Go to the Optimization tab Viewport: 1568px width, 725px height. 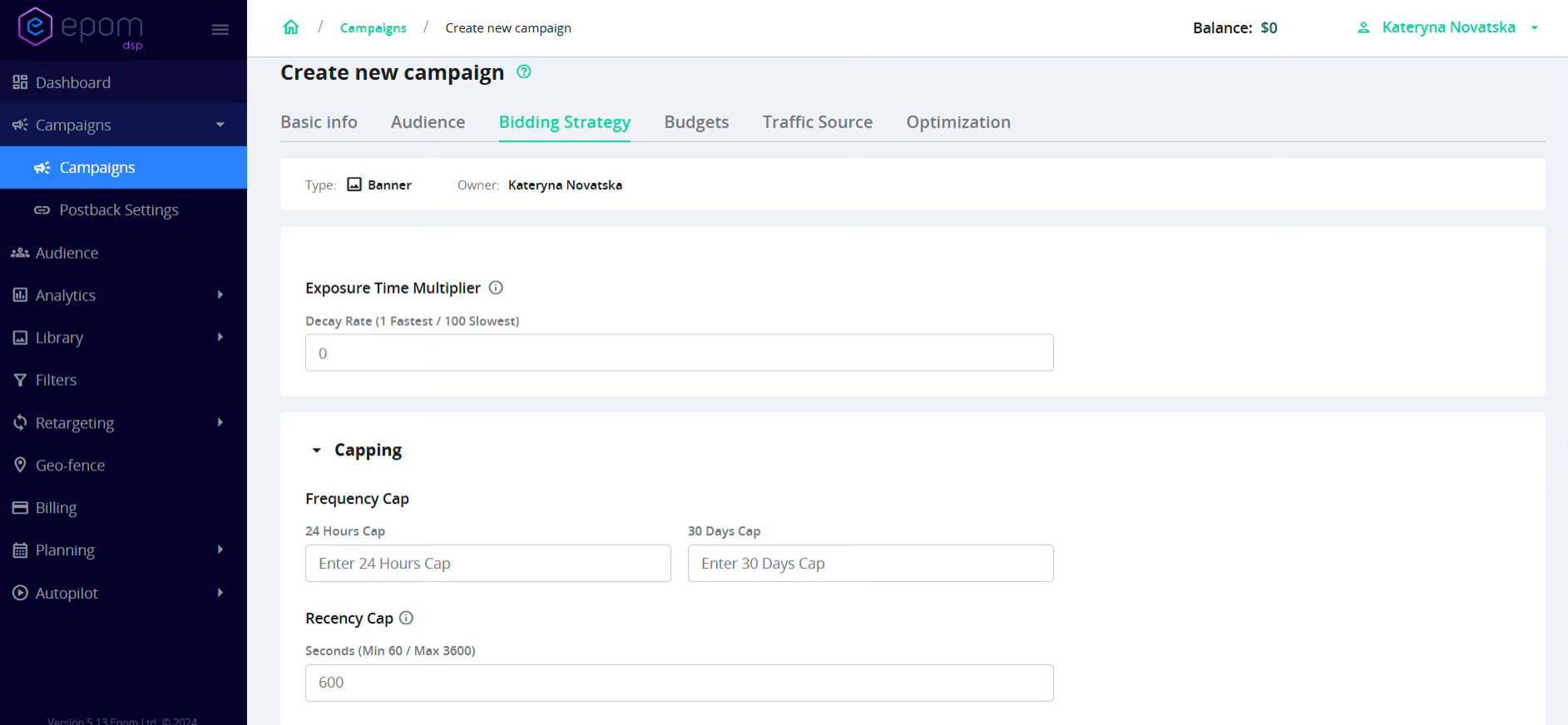(958, 122)
